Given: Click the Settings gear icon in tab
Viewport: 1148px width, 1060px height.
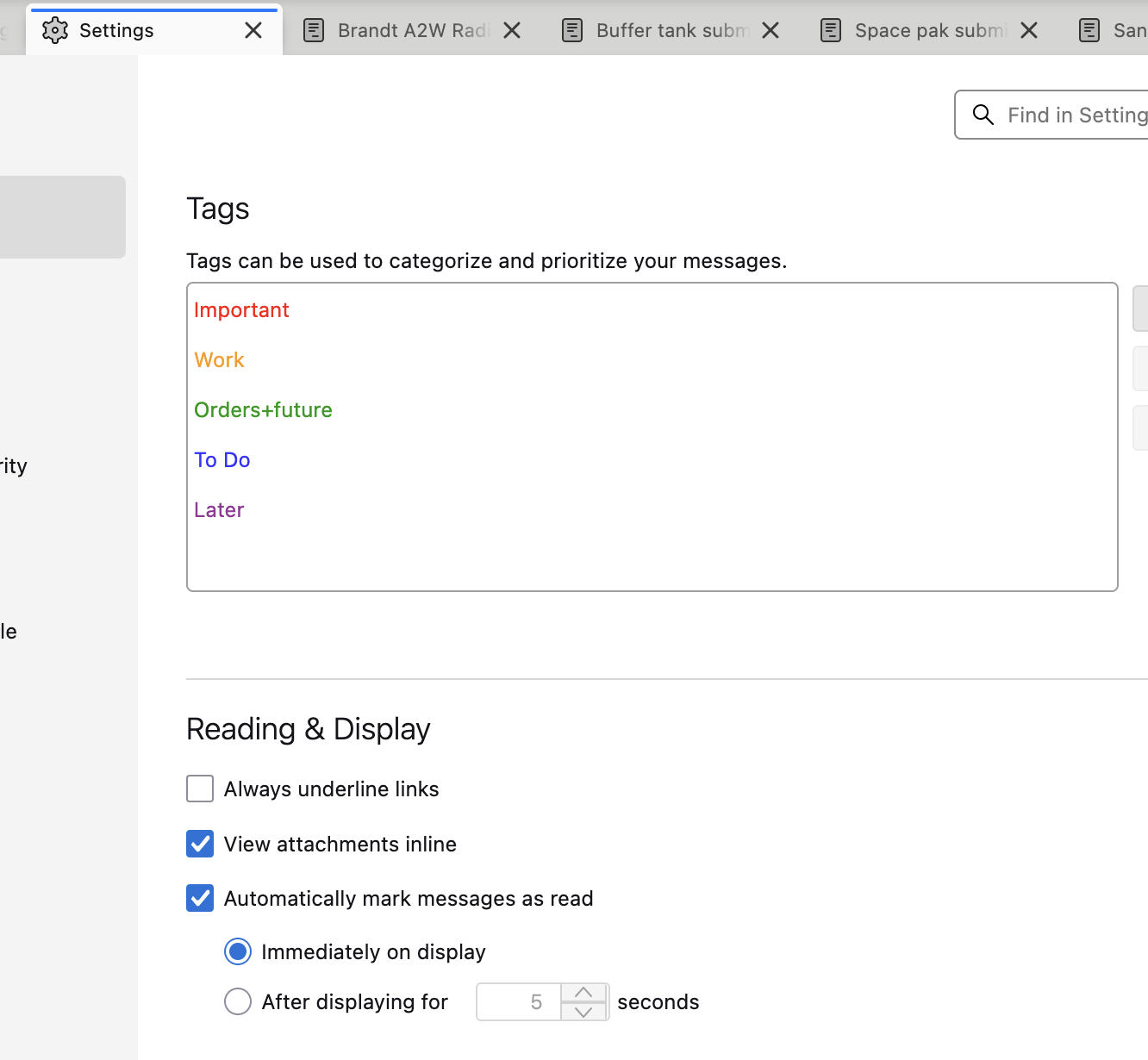Looking at the screenshot, I should (55, 30).
